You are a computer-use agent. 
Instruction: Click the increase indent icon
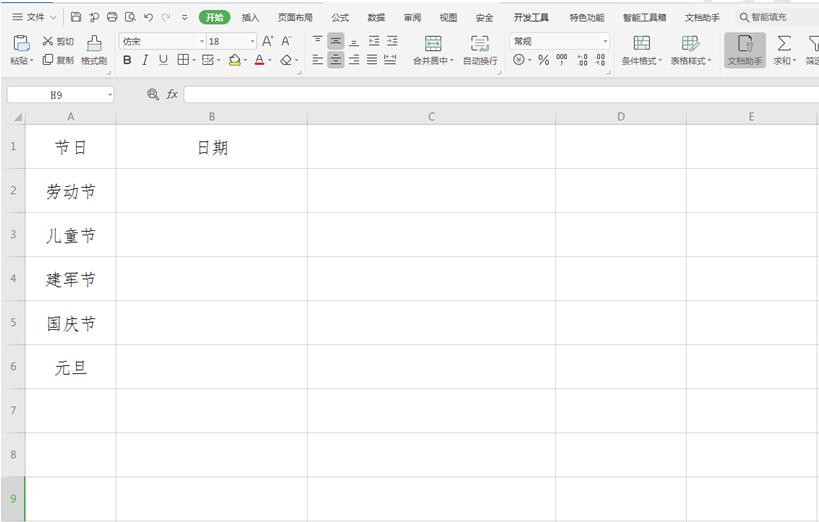(392, 41)
